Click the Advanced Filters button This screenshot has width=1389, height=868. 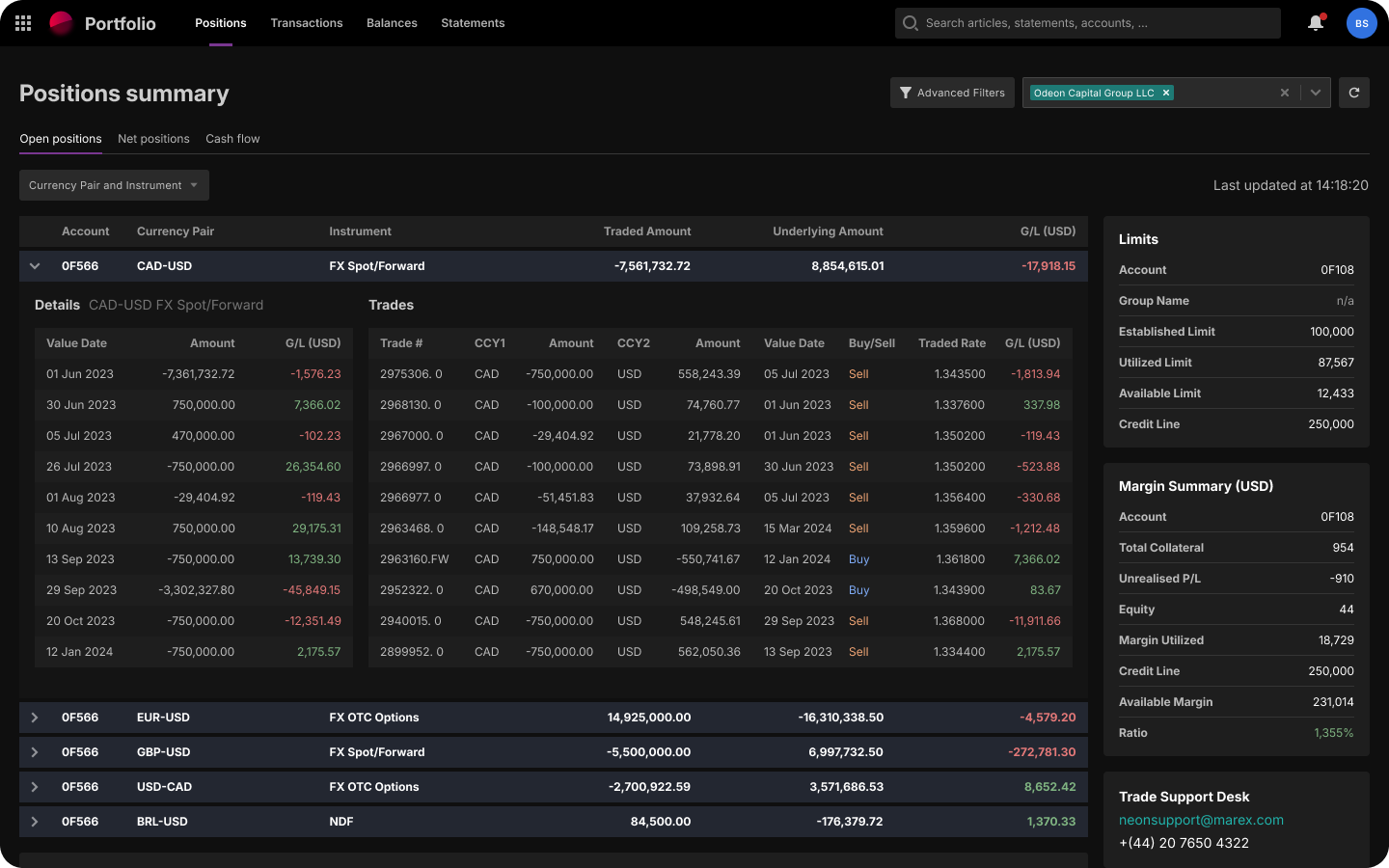pos(952,93)
